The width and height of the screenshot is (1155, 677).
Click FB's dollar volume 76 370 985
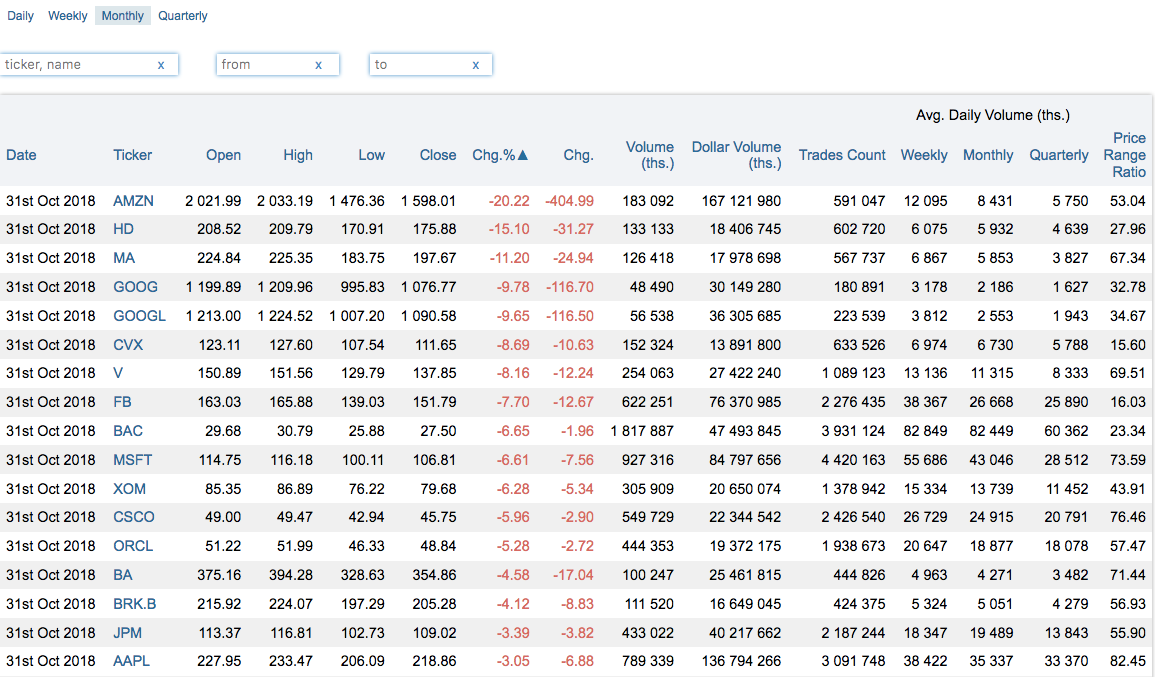click(745, 402)
